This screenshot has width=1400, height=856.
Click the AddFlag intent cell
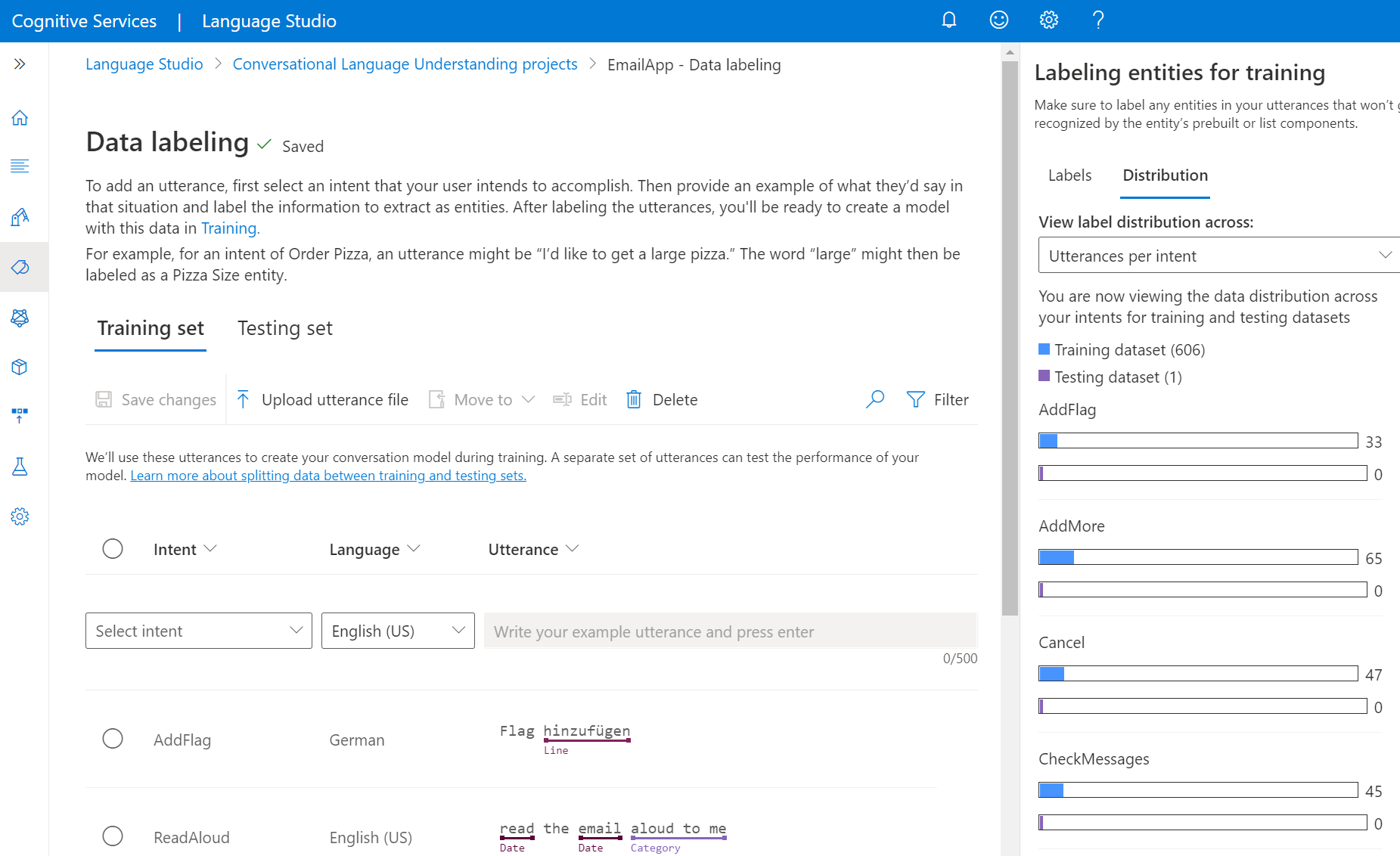(182, 740)
